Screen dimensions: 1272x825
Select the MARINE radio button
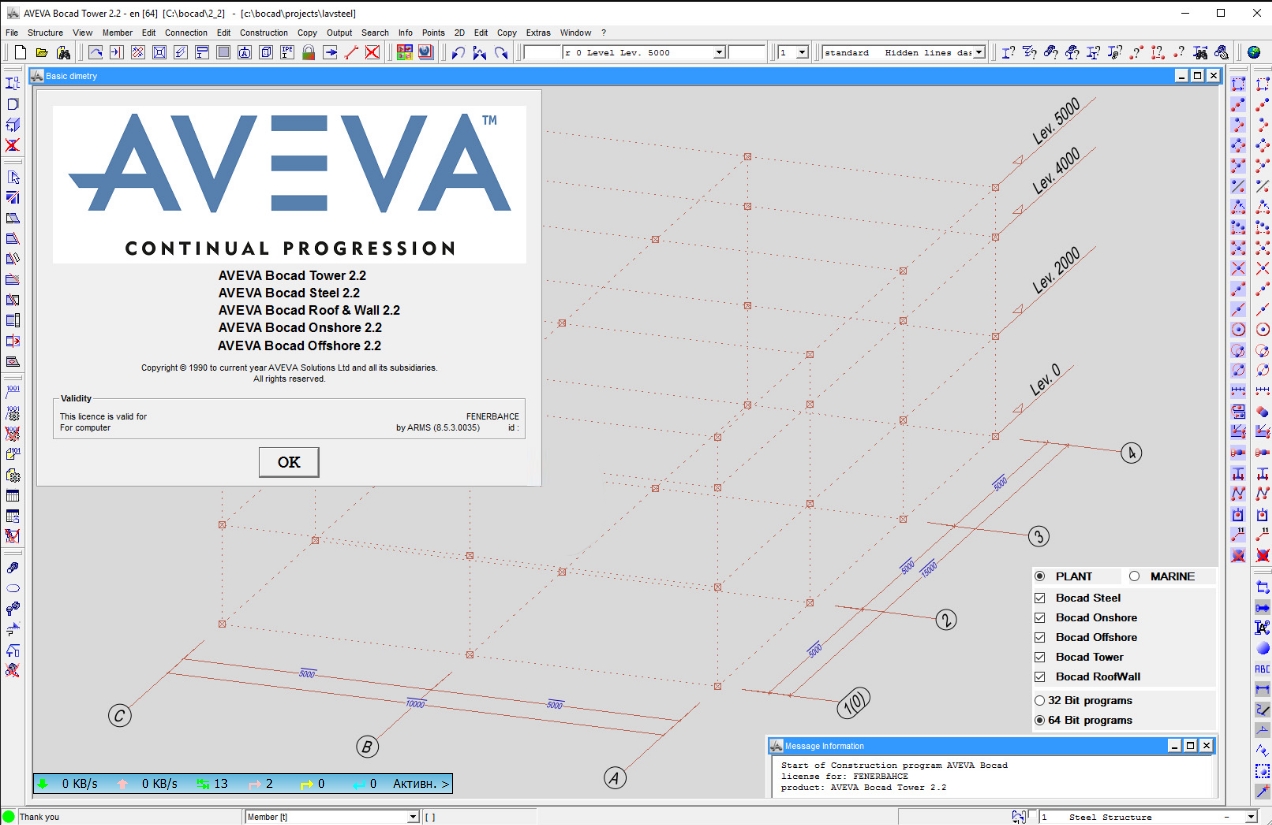click(1134, 576)
